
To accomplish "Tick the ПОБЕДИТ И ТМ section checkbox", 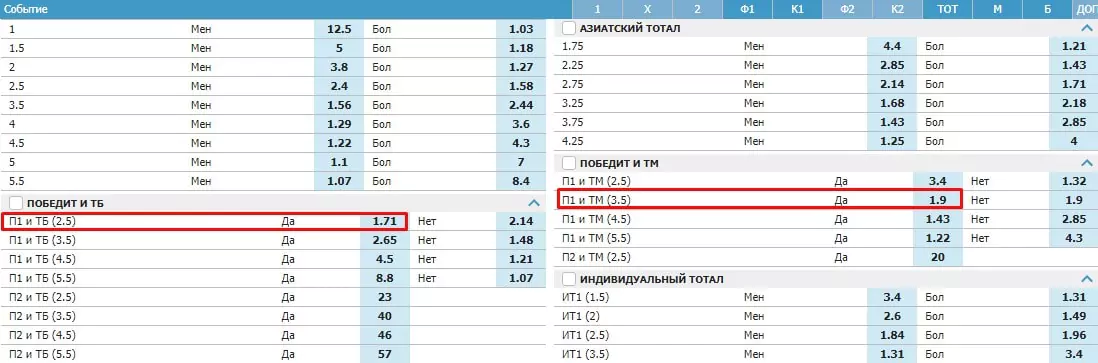I will coord(569,163).
